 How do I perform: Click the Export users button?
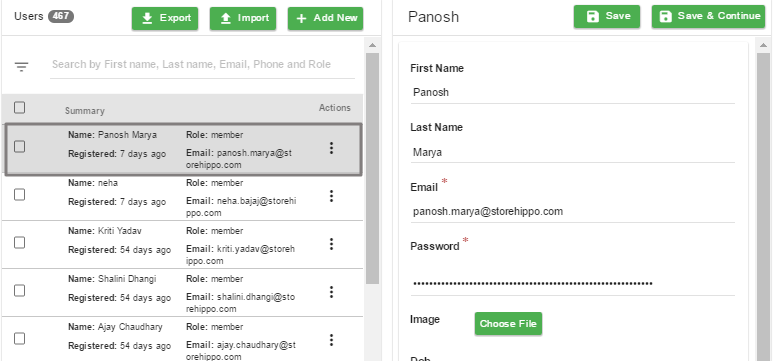coord(165,18)
